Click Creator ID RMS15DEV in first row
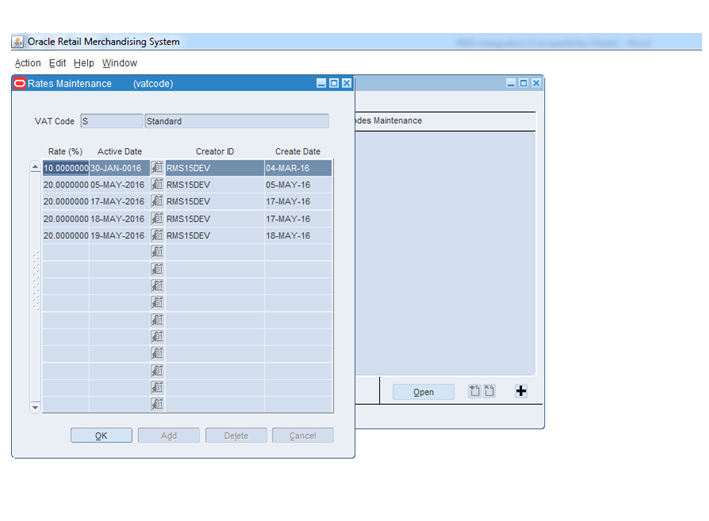The width and height of the screenshot is (709, 521). click(x=215, y=168)
